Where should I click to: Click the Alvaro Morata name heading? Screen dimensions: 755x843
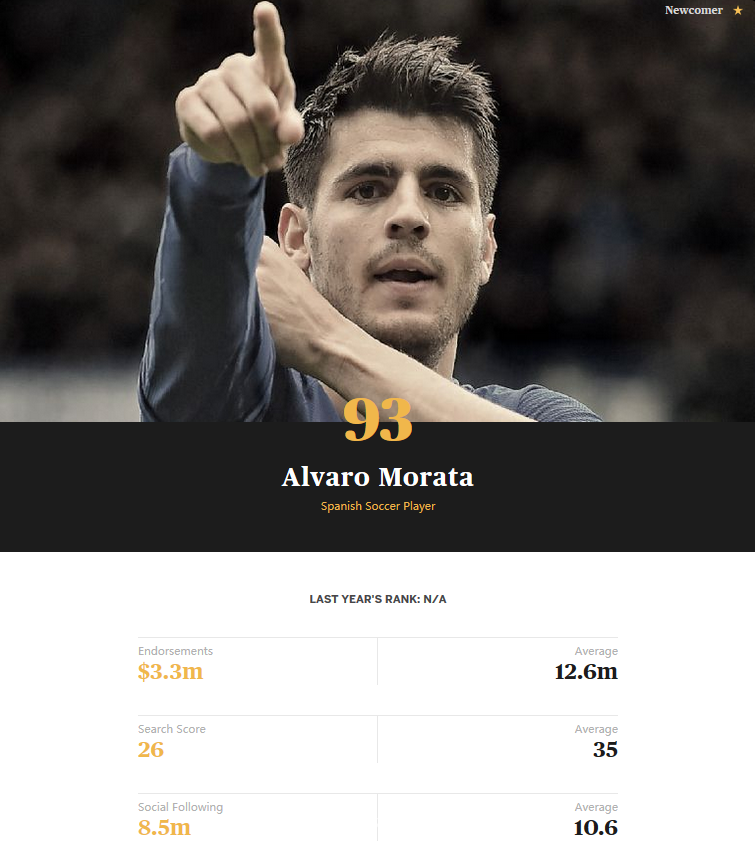tap(378, 477)
